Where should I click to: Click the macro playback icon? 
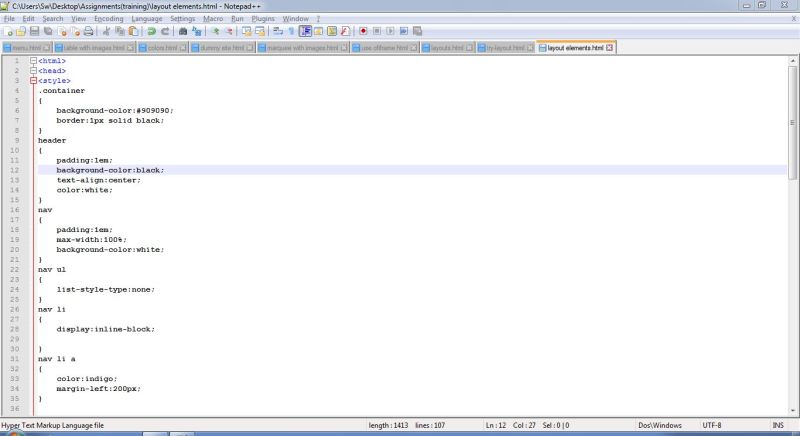click(x=390, y=31)
